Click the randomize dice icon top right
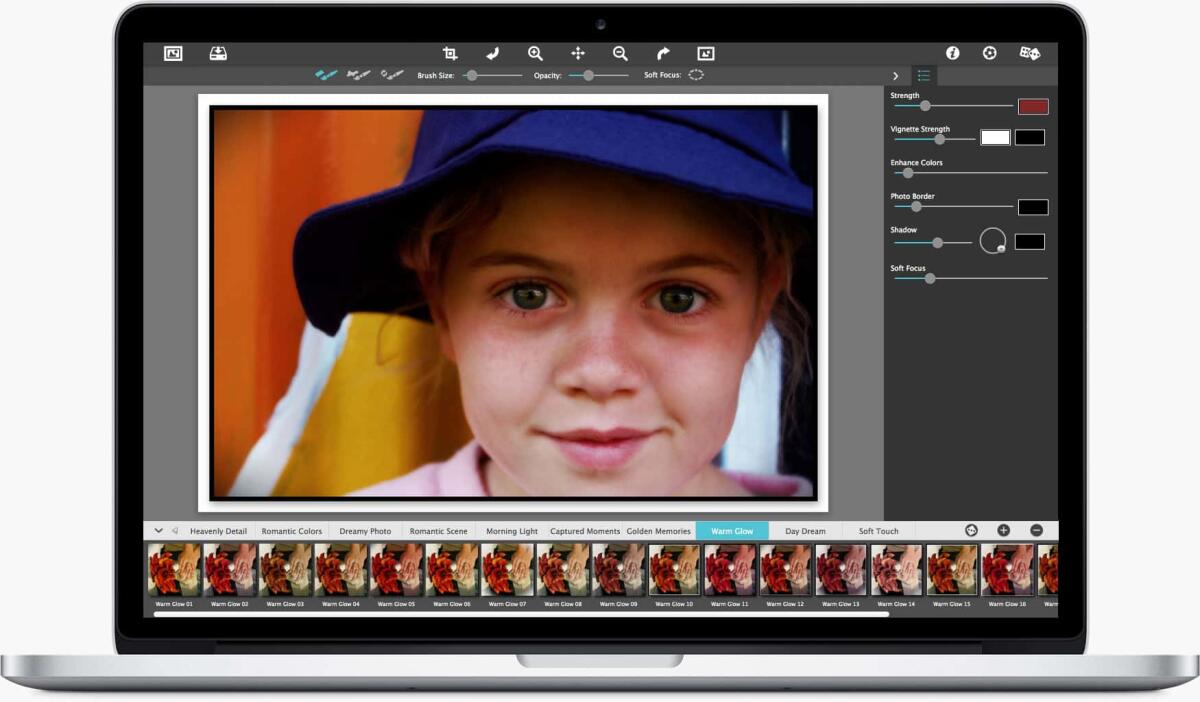This screenshot has width=1200, height=702. click(x=1028, y=53)
